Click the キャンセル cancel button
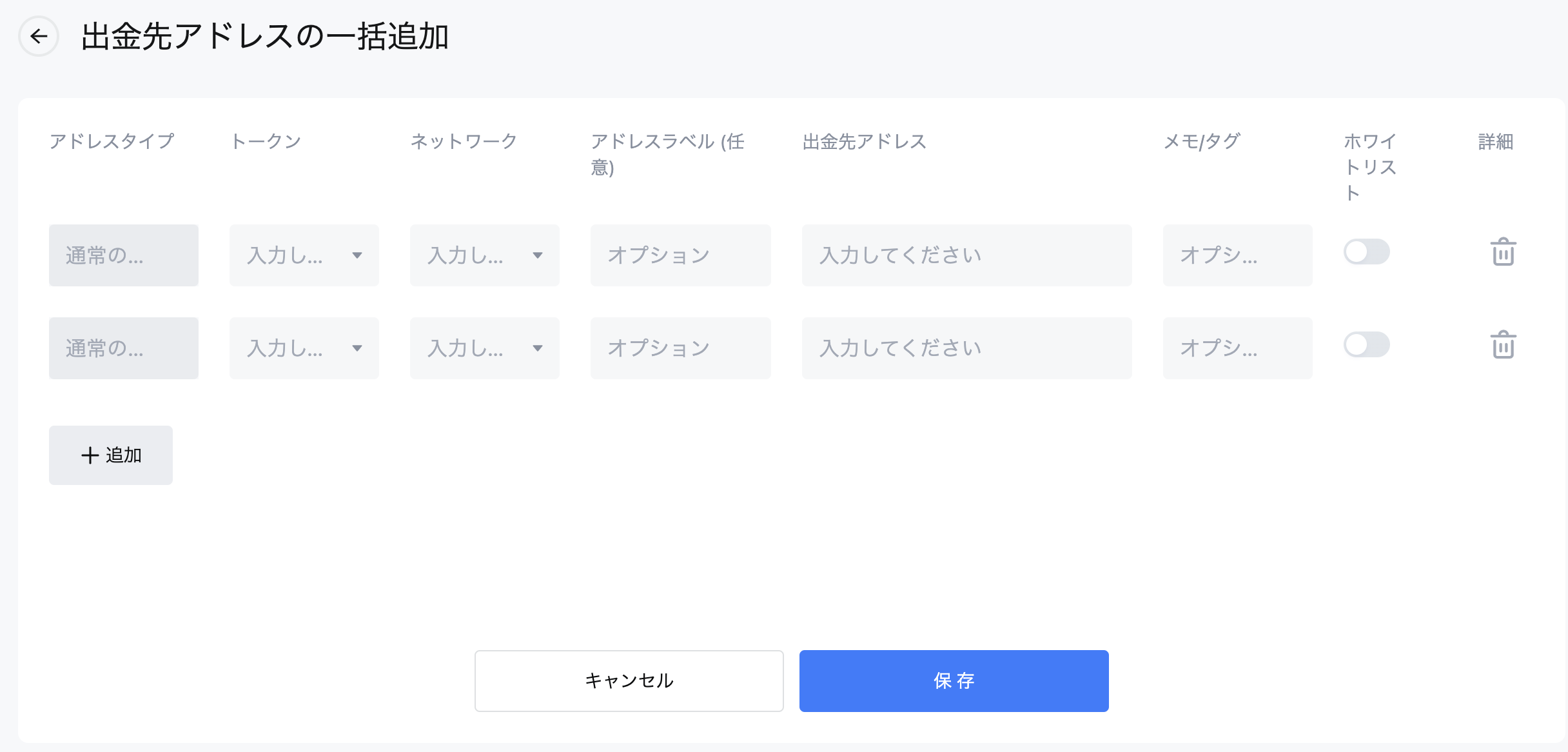The image size is (1568, 752). (x=629, y=681)
